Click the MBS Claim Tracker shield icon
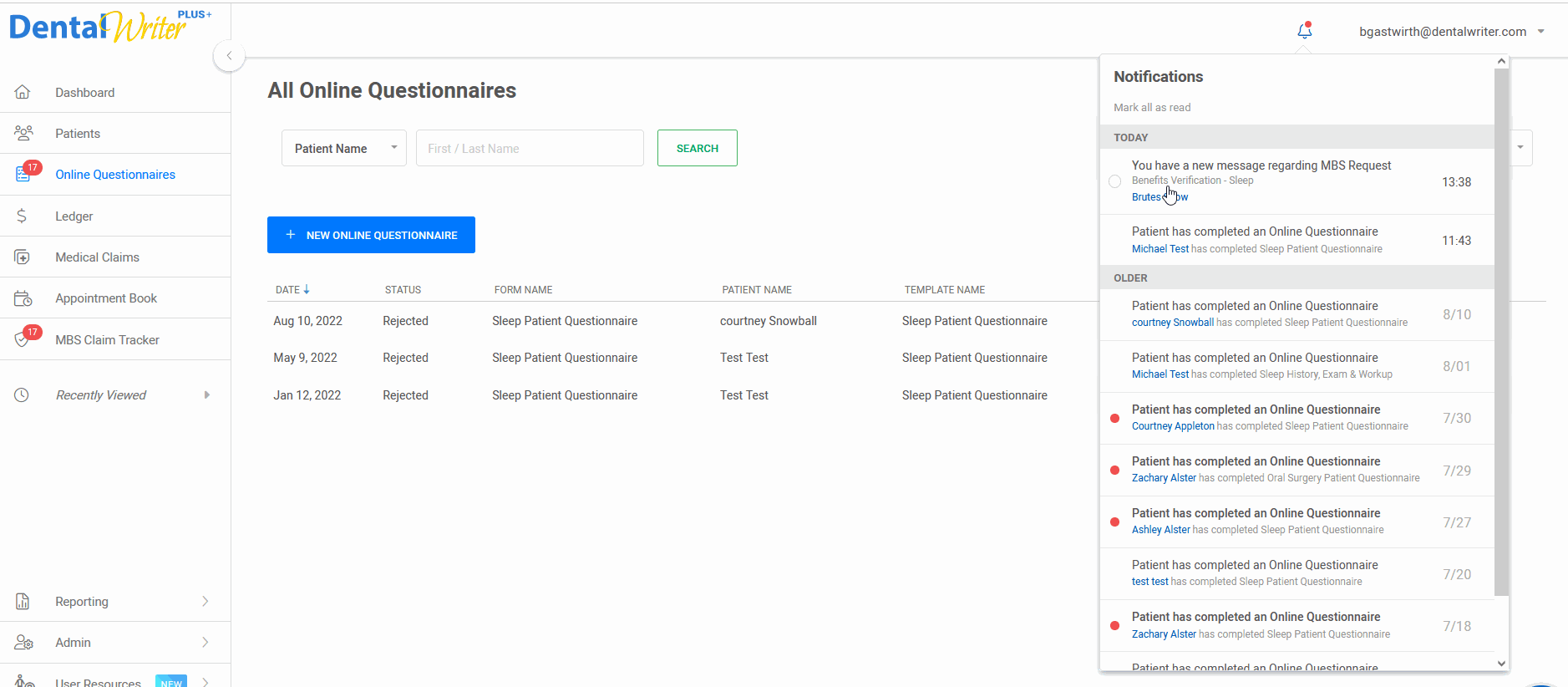The width and height of the screenshot is (1568, 687). (x=23, y=338)
